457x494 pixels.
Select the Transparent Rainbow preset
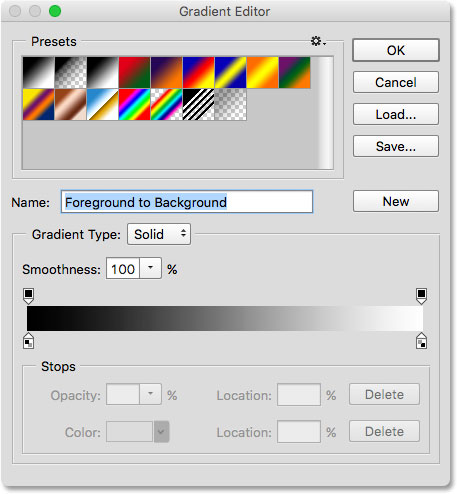click(x=167, y=104)
